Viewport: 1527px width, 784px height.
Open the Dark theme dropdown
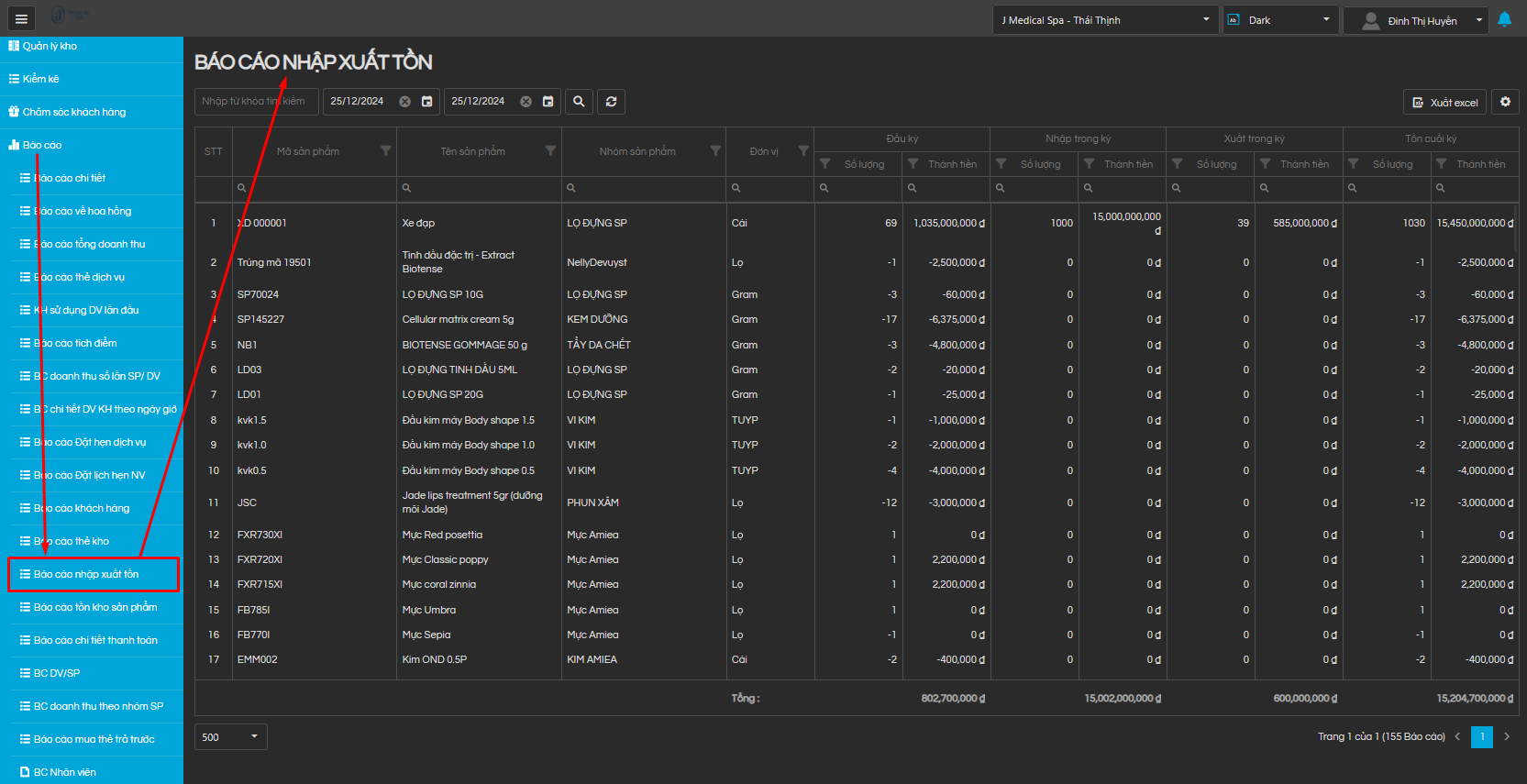pos(1280,20)
